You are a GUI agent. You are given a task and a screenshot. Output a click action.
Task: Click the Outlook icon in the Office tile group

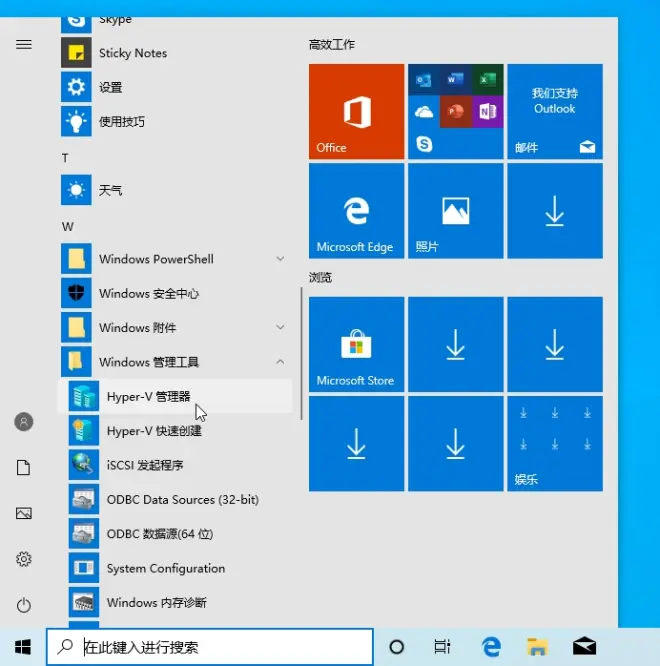click(424, 79)
